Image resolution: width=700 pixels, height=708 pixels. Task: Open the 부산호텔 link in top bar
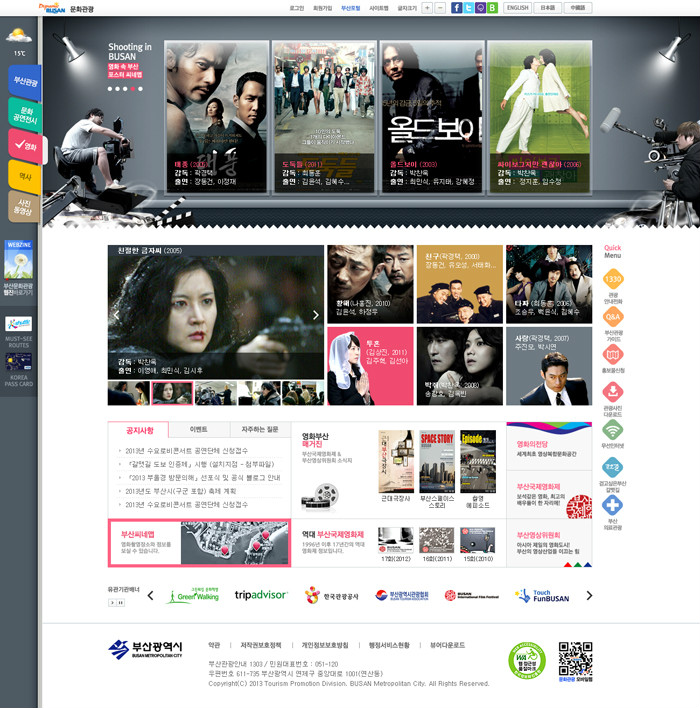pyautogui.click(x=350, y=8)
